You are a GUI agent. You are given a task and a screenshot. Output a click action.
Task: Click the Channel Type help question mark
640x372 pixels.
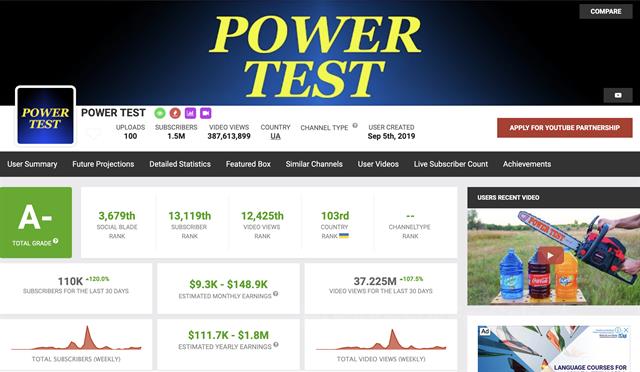[x=355, y=125]
